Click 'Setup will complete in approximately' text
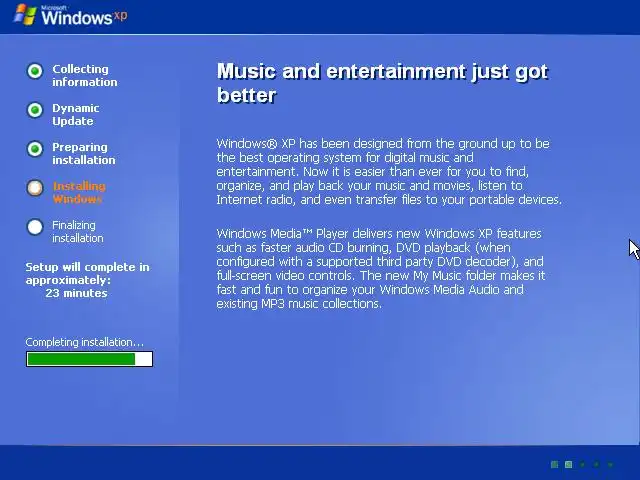The image size is (640, 480). tap(87, 273)
